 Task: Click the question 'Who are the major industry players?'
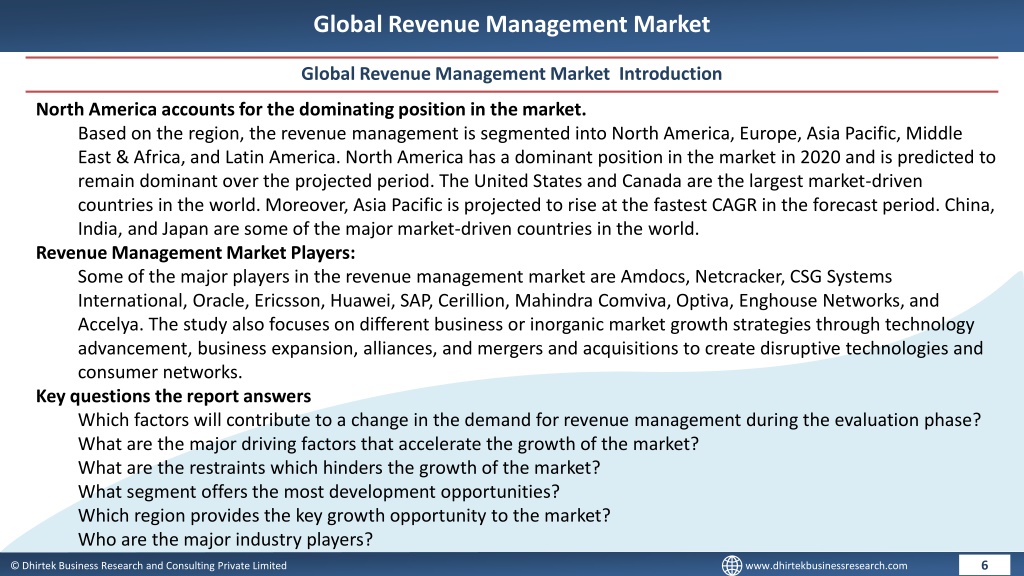tap(225, 540)
